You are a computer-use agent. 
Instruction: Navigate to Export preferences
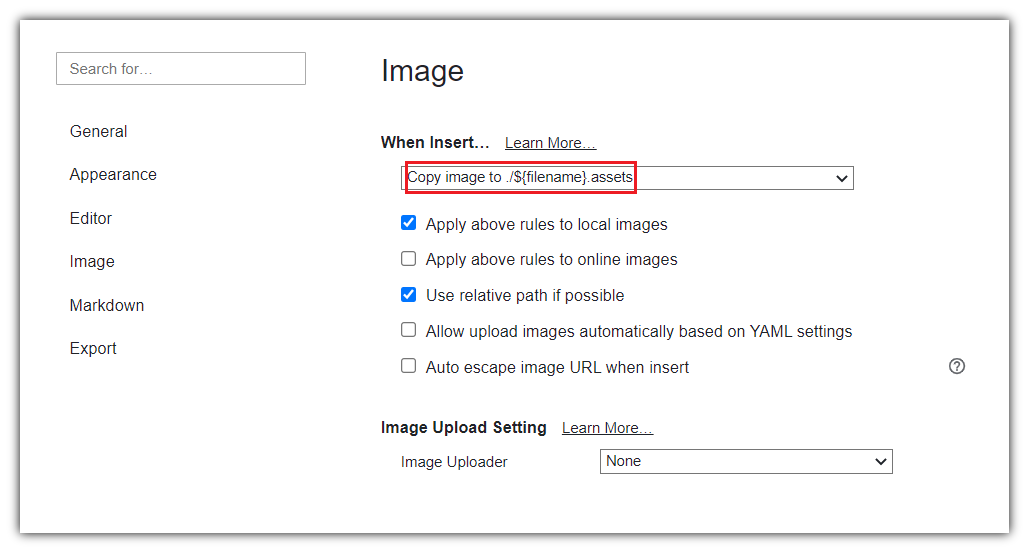(93, 348)
